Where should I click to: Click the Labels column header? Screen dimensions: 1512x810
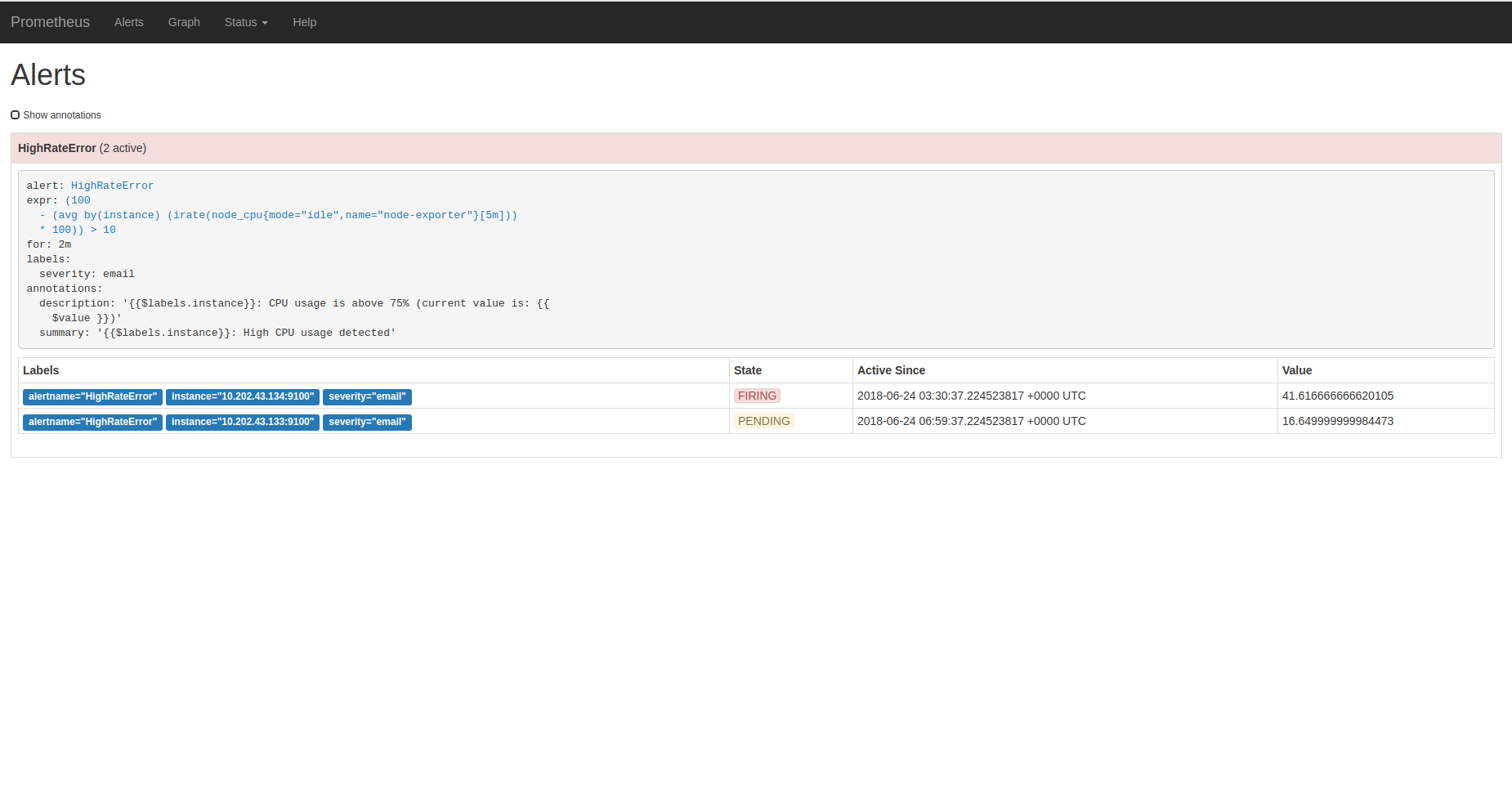[x=41, y=370]
